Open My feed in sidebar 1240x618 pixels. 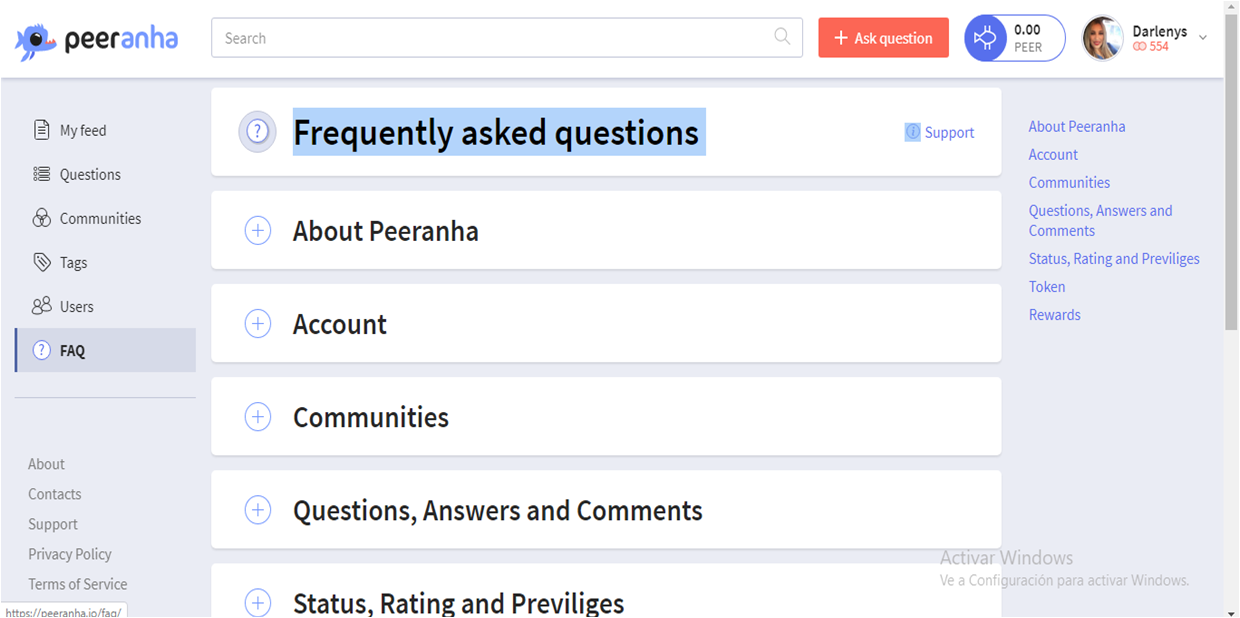[x=105, y=130]
